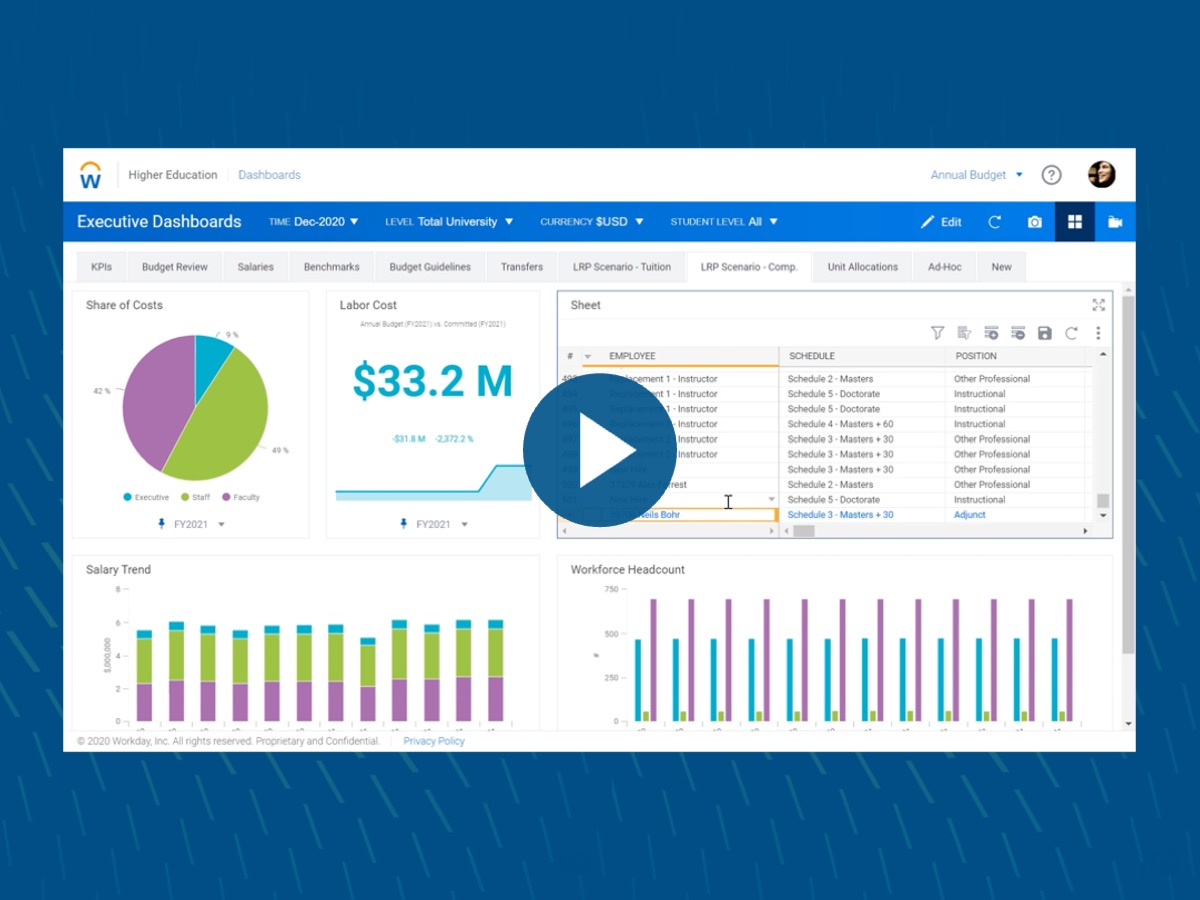Viewport: 1200px width, 900px height.
Task: Expand the Sheet panel to full screen
Action: pyautogui.click(x=1098, y=305)
